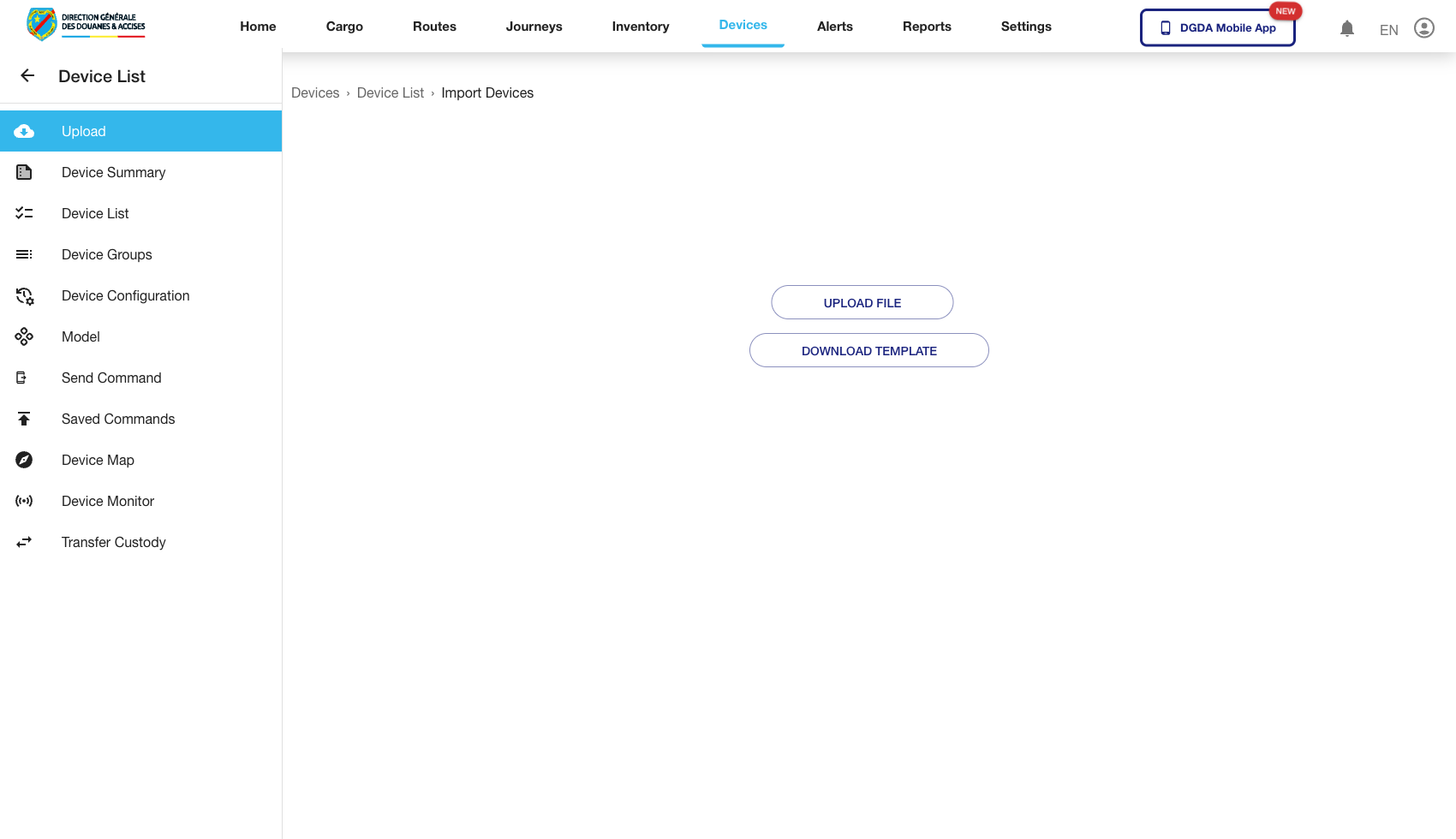
Task: Click the Device Monitor signal icon
Action: pyautogui.click(x=24, y=502)
